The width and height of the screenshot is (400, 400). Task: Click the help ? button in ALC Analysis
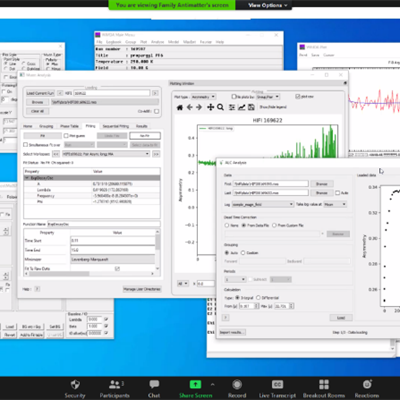coord(226,318)
